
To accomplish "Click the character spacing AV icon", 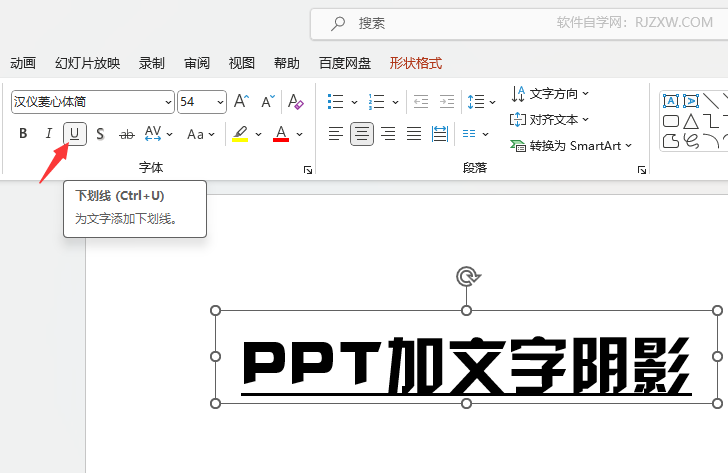I will (153, 134).
